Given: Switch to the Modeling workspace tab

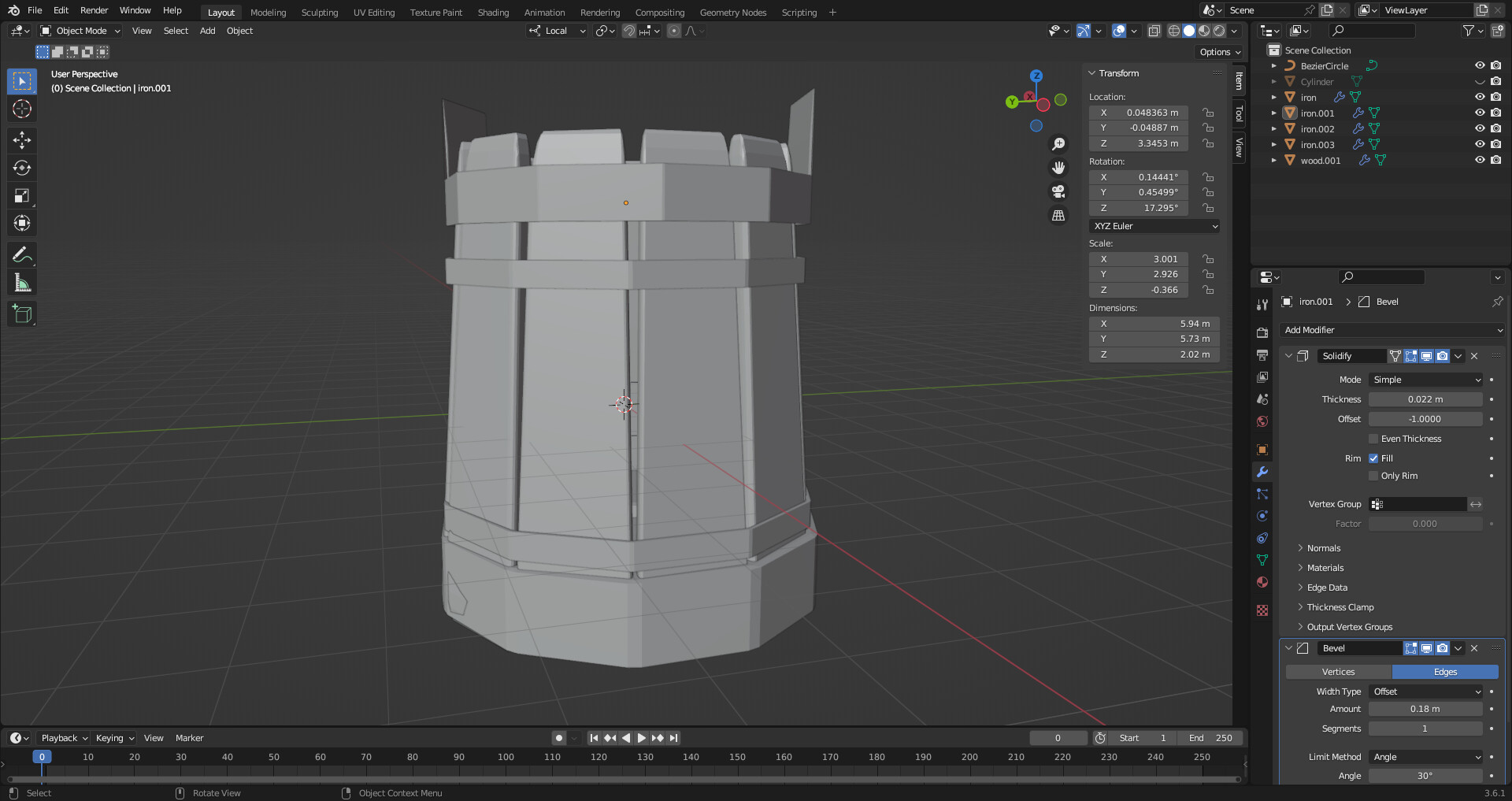Looking at the screenshot, I should (268, 12).
